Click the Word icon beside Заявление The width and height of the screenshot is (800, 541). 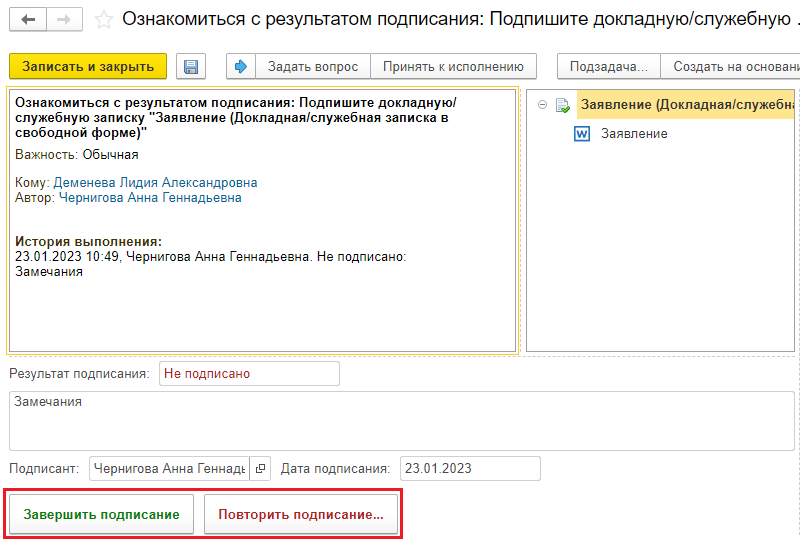pos(582,134)
